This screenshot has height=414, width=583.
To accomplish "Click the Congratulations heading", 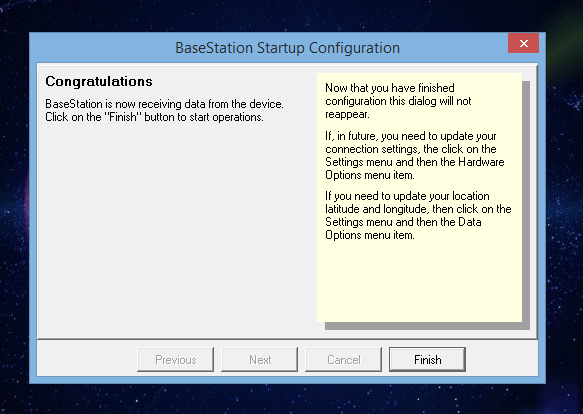I will coord(99,81).
